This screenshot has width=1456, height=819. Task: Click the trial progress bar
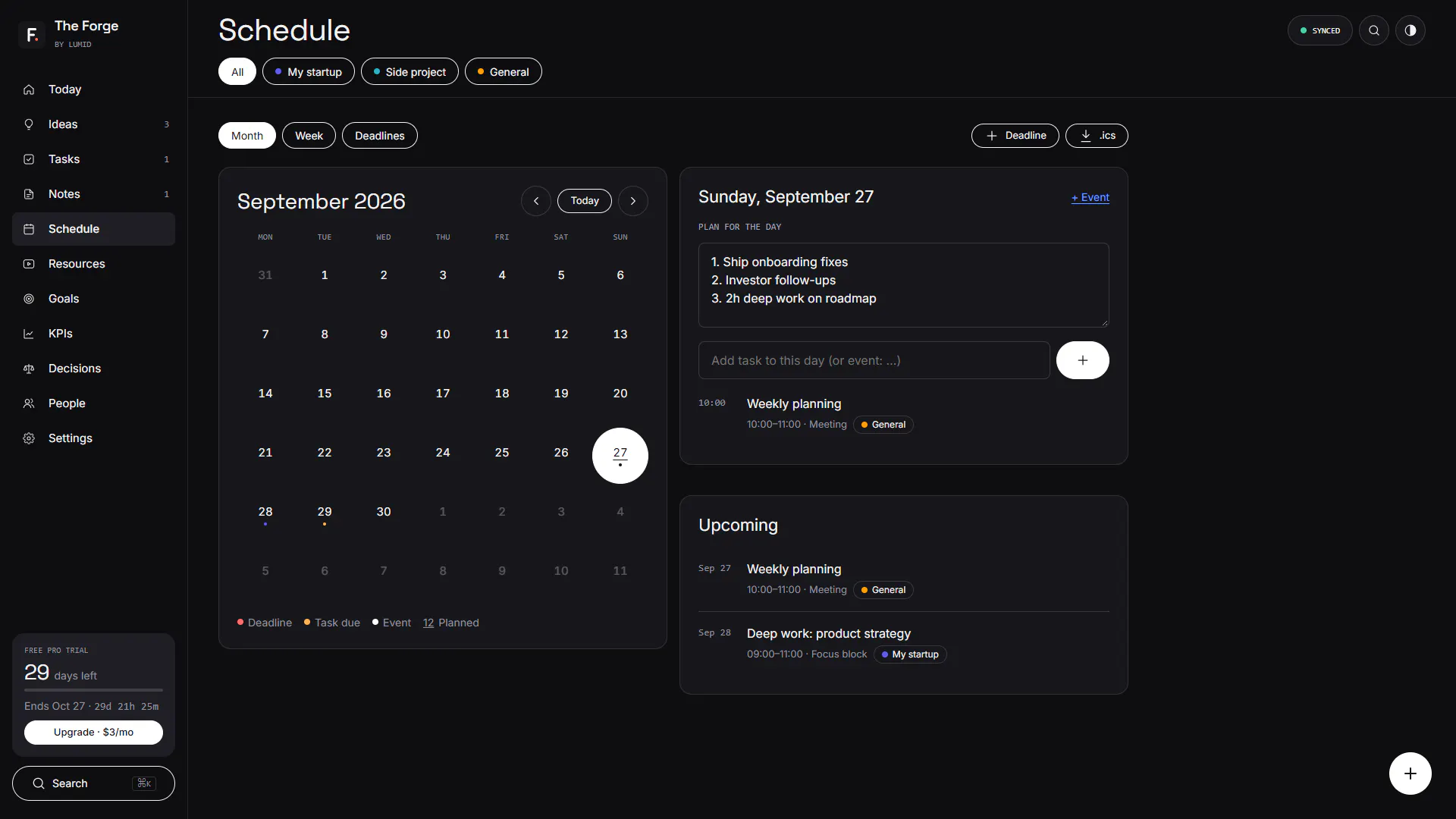[93, 690]
